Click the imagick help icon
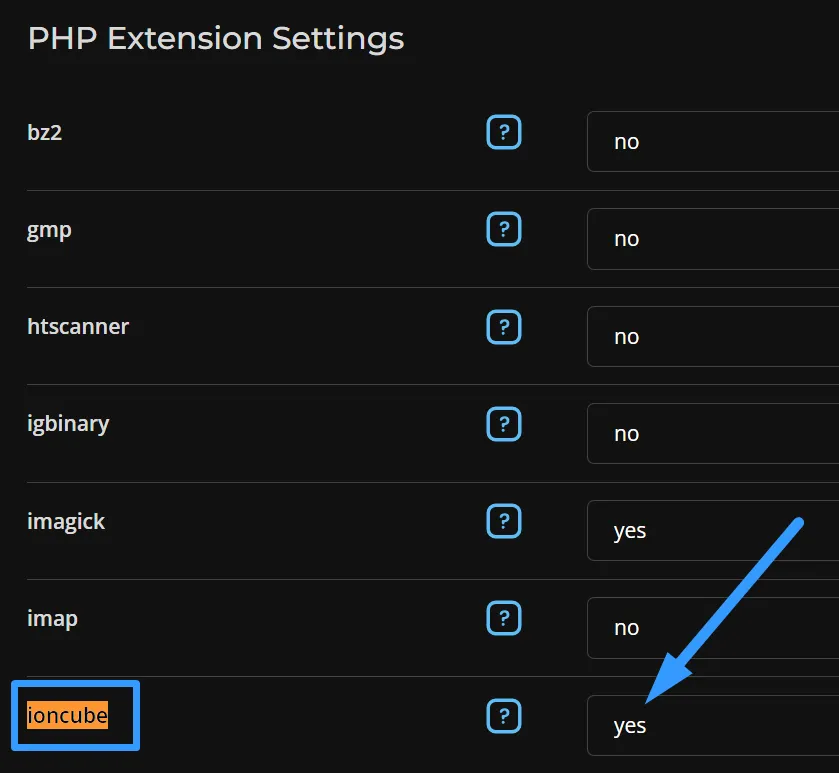Image resolution: width=839 pixels, height=773 pixels. [504, 521]
